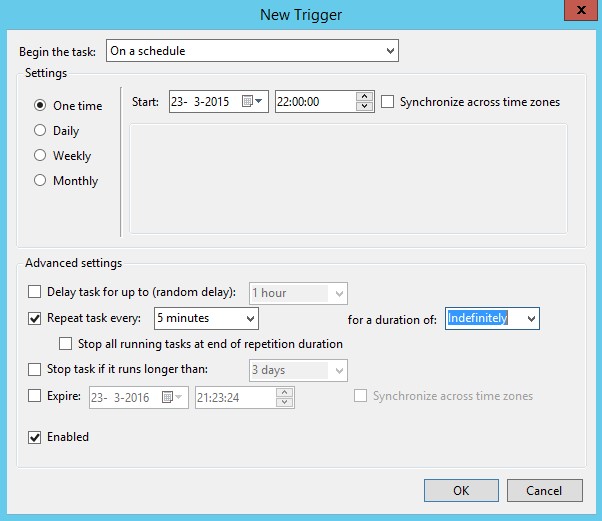Close the New Trigger dialog window

577,11
